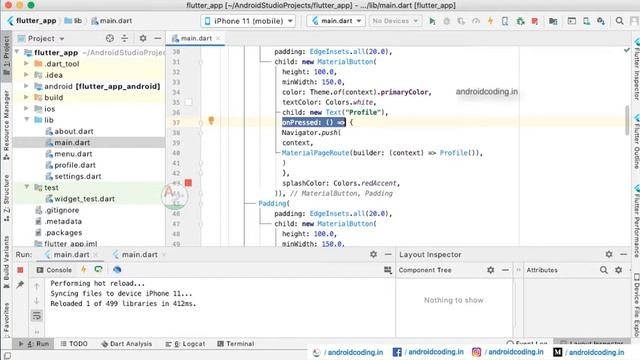This screenshot has height=360, width=640.
Task: Open the No Devices dropdown
Action: click(x=395, y=21)
